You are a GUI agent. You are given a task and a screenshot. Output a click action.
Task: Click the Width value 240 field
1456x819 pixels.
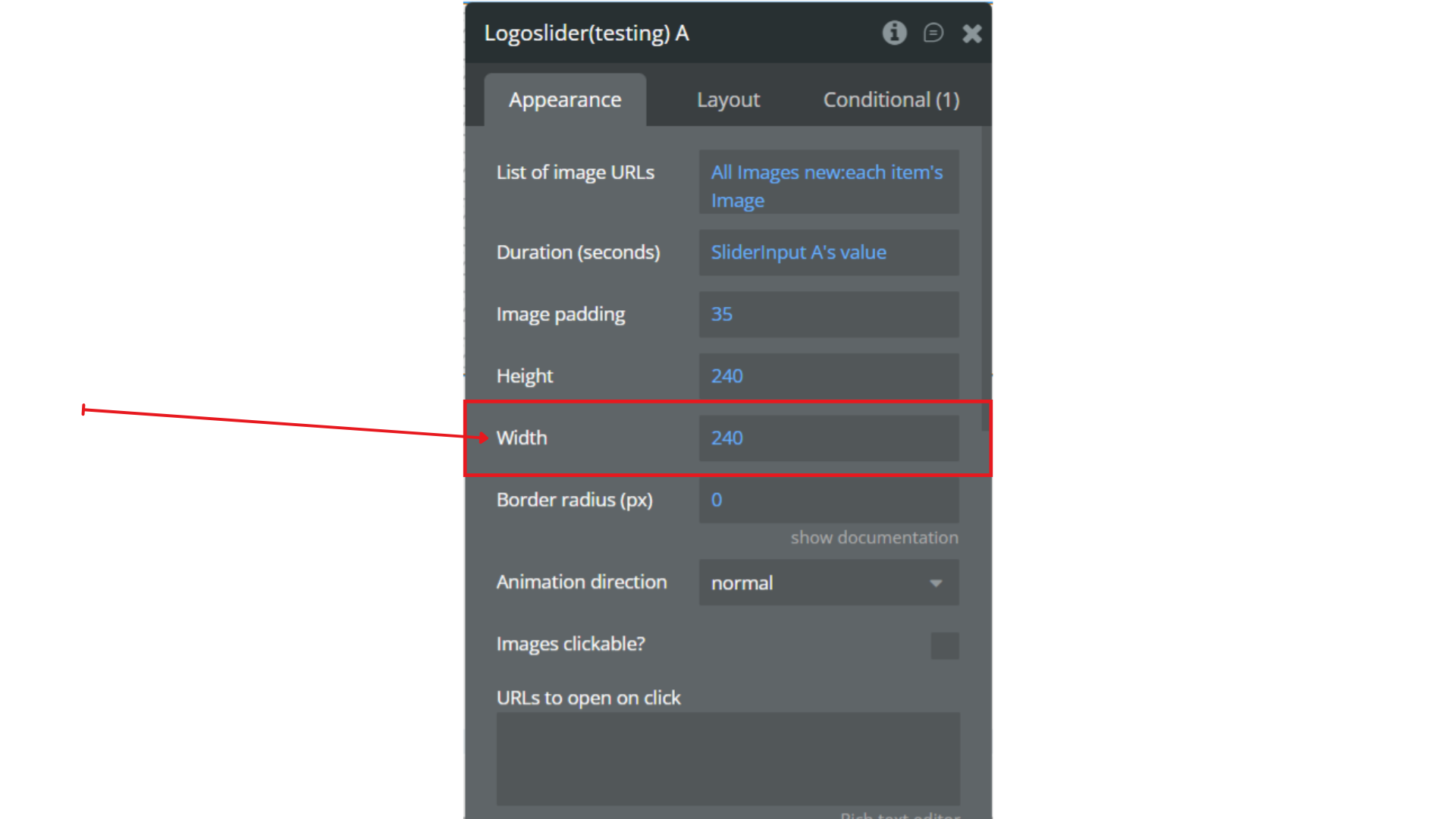pyautogui.click(x=828, y=438)
